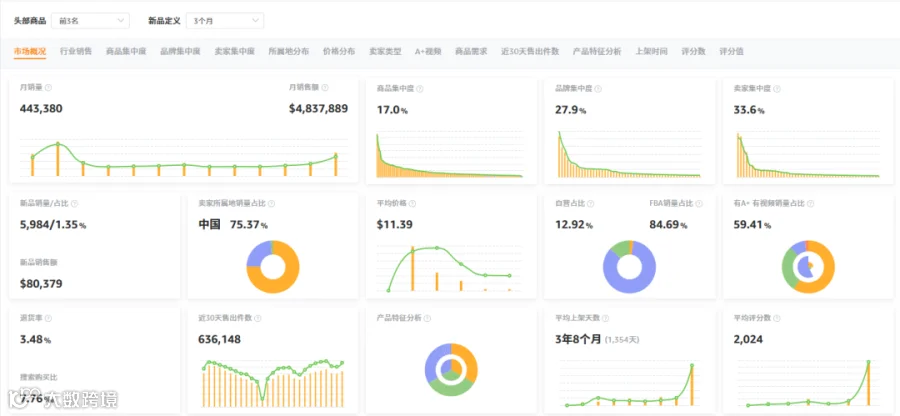The width and height of the screenshot is (900, 416).
Task: Click the tallest bar in 月销量 chart
Action: point(57,160)
